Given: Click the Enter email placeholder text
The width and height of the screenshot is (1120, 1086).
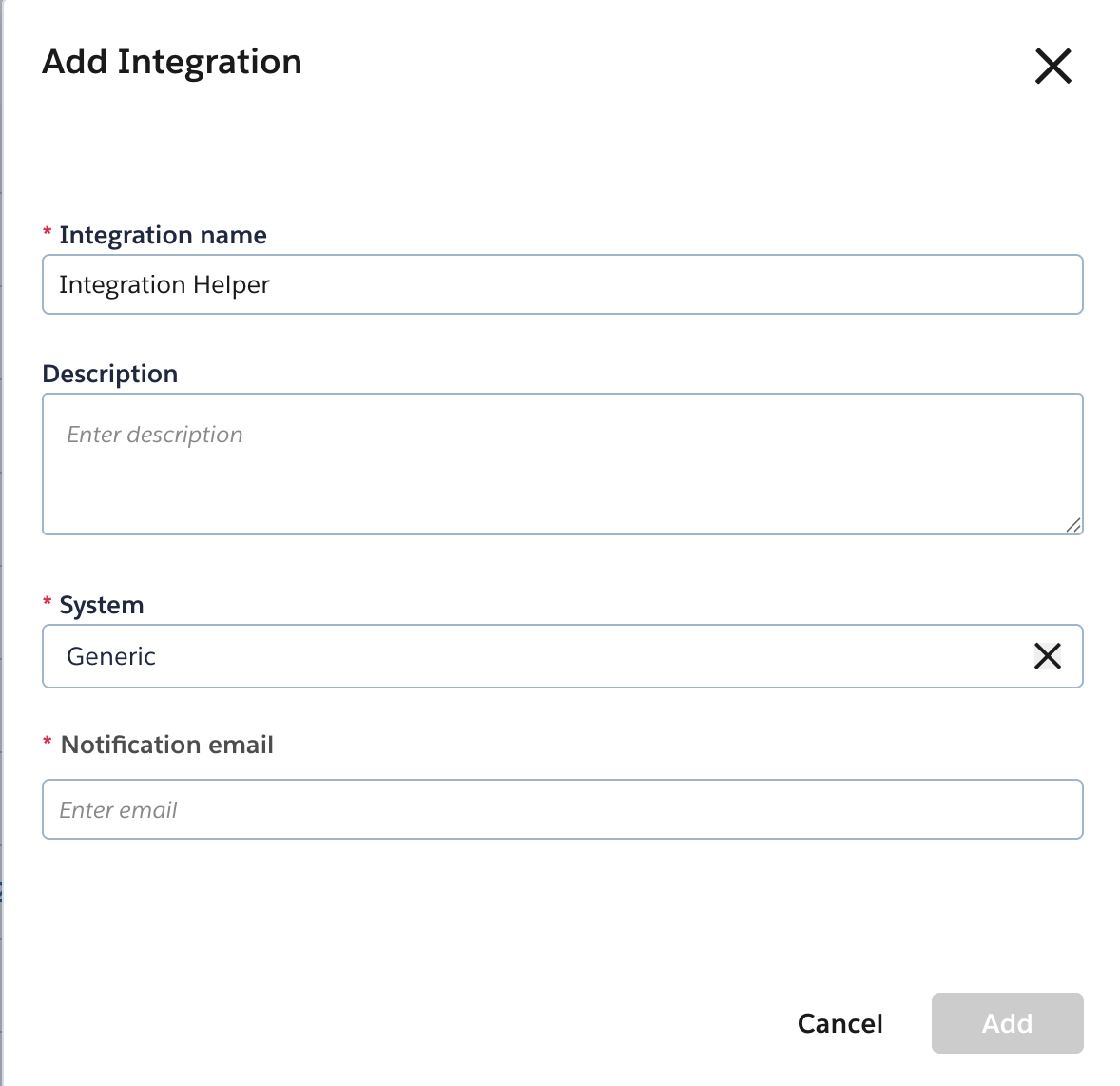Looking at the screenshot, I should 119,810.
